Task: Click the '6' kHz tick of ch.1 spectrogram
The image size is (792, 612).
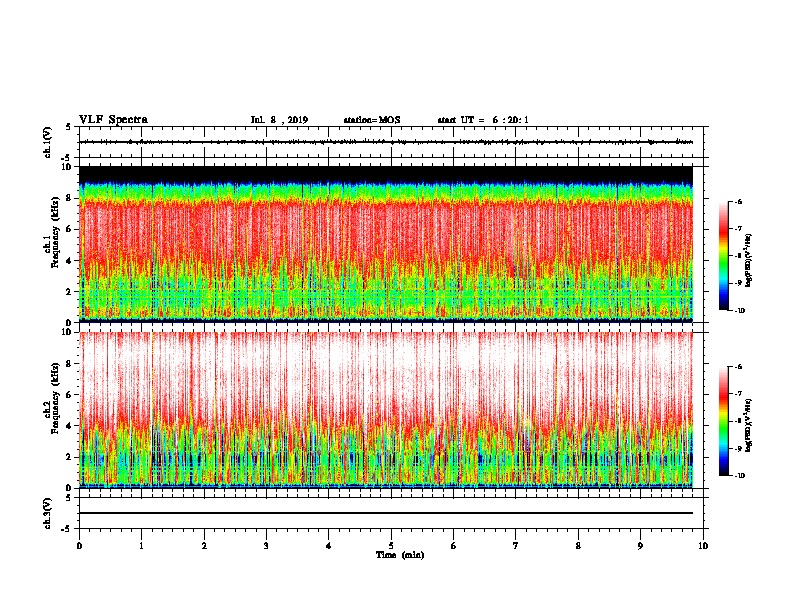Action: coord(70,230)
